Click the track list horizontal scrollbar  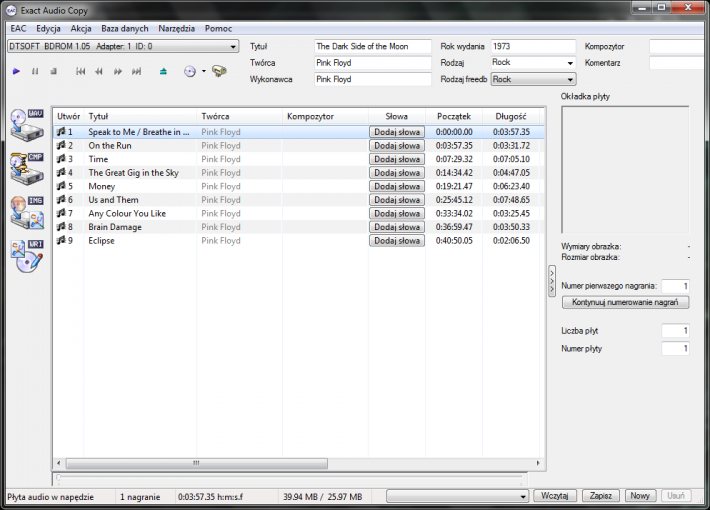tap(197, 463)
